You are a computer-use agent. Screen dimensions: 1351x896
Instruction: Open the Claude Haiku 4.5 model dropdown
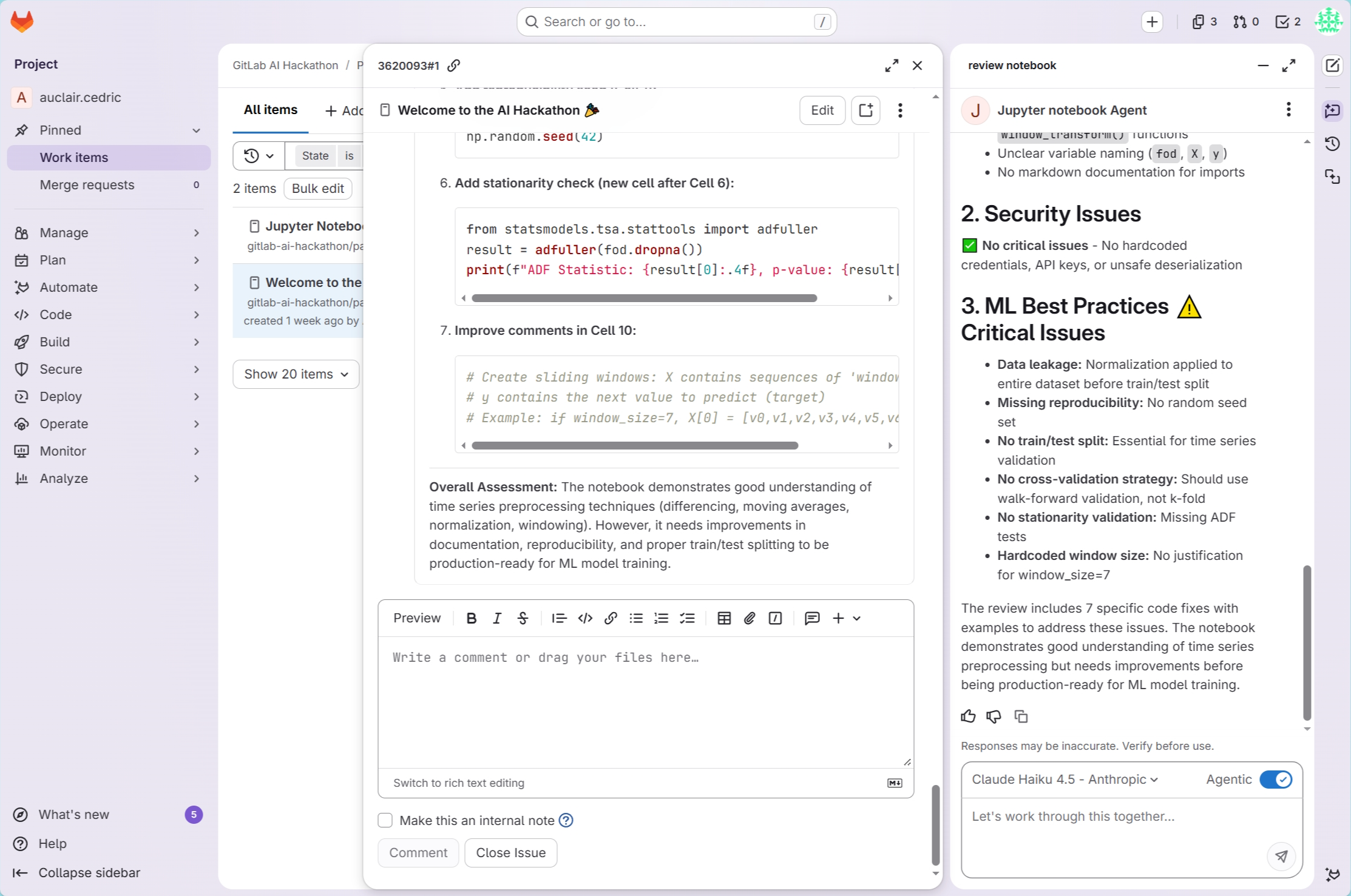click(x=1065, y=780)
